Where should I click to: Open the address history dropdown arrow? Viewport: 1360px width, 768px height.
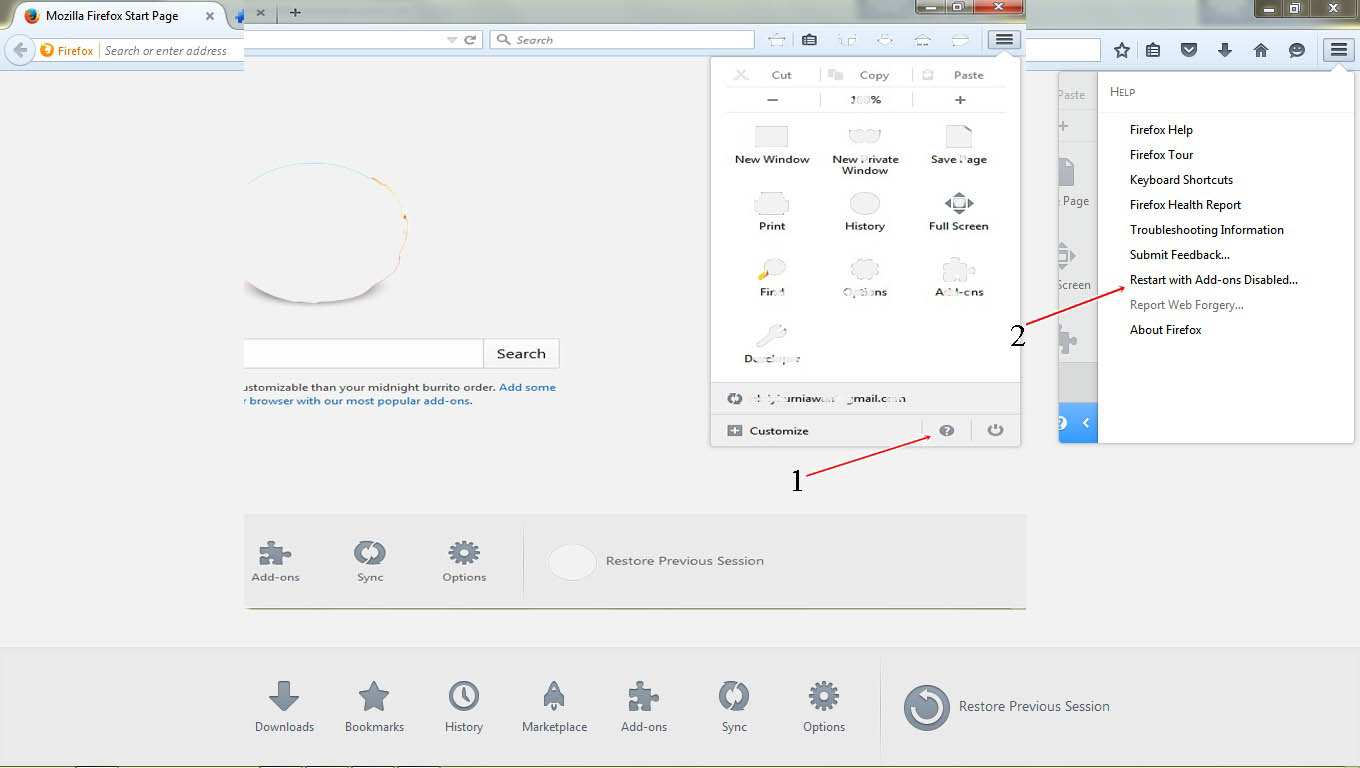(x=452, y=40)
